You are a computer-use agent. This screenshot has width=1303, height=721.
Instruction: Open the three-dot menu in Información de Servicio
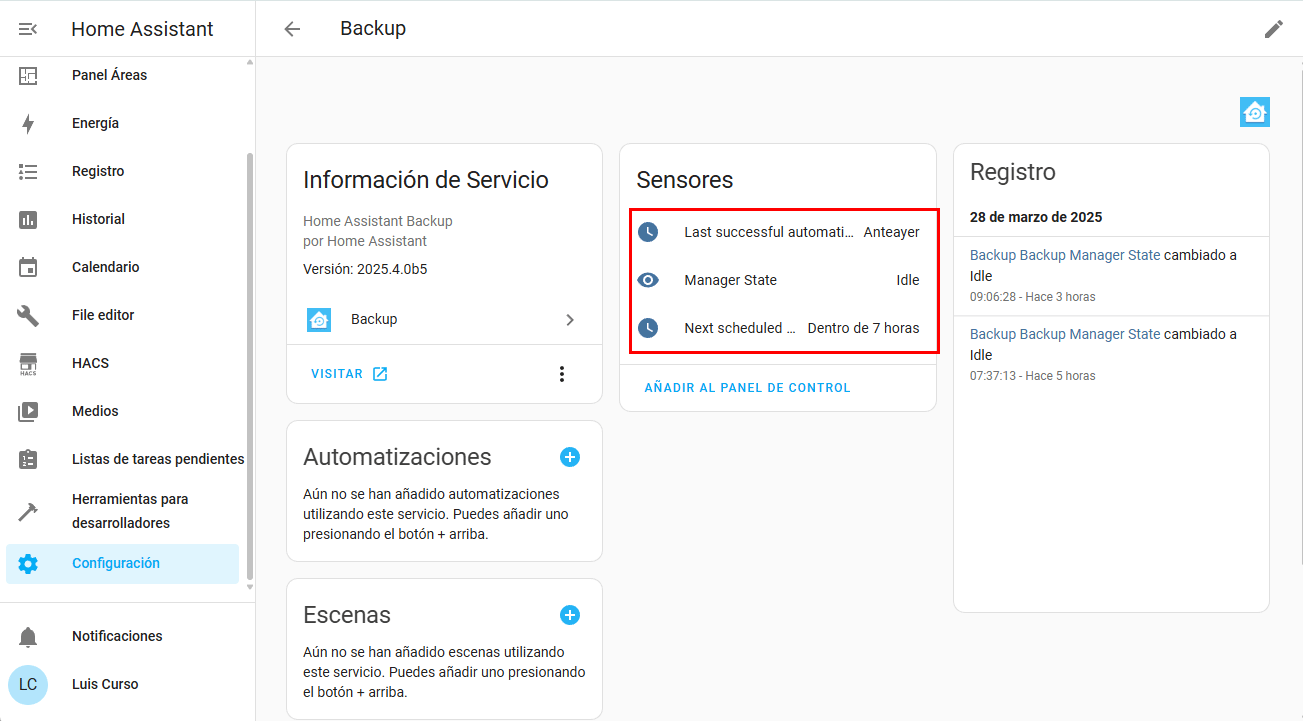(x=562, y=374)
